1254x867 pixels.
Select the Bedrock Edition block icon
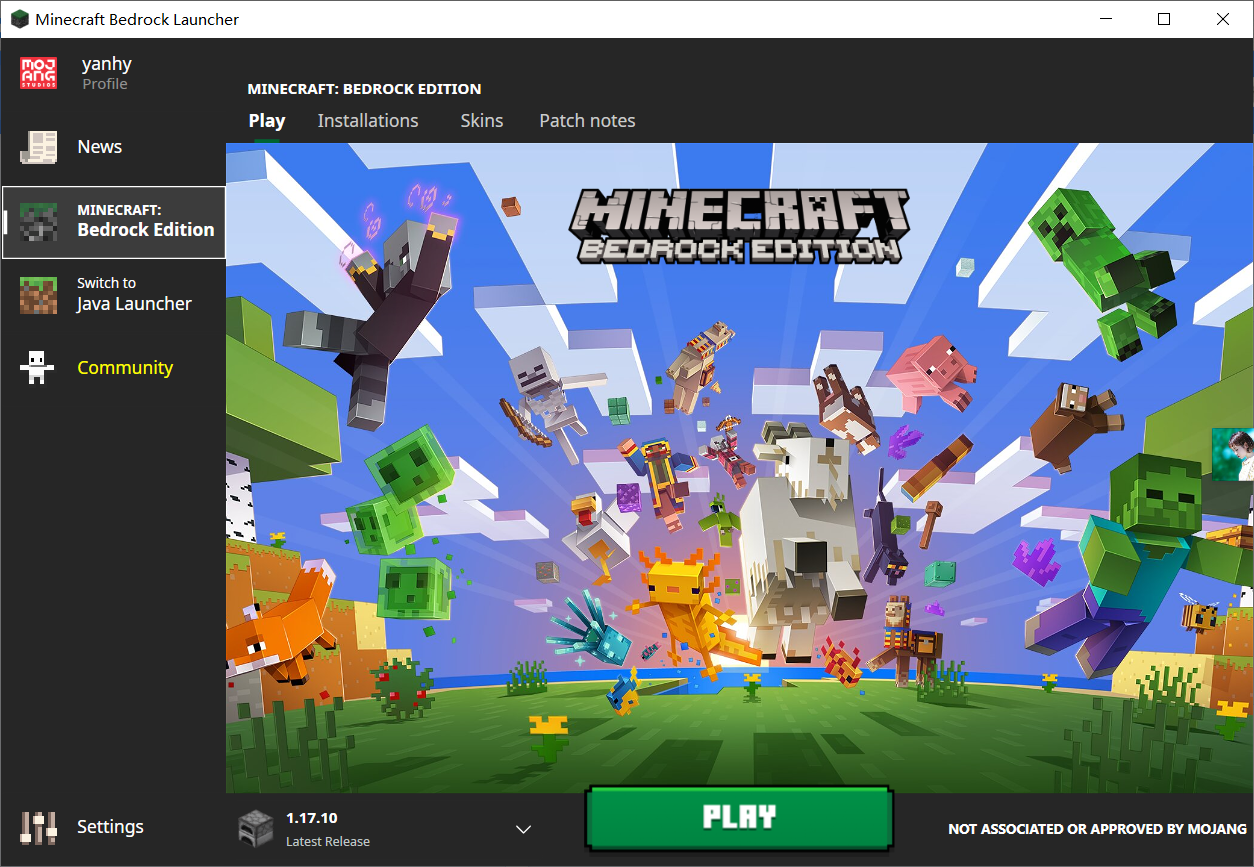pos(39,221)
